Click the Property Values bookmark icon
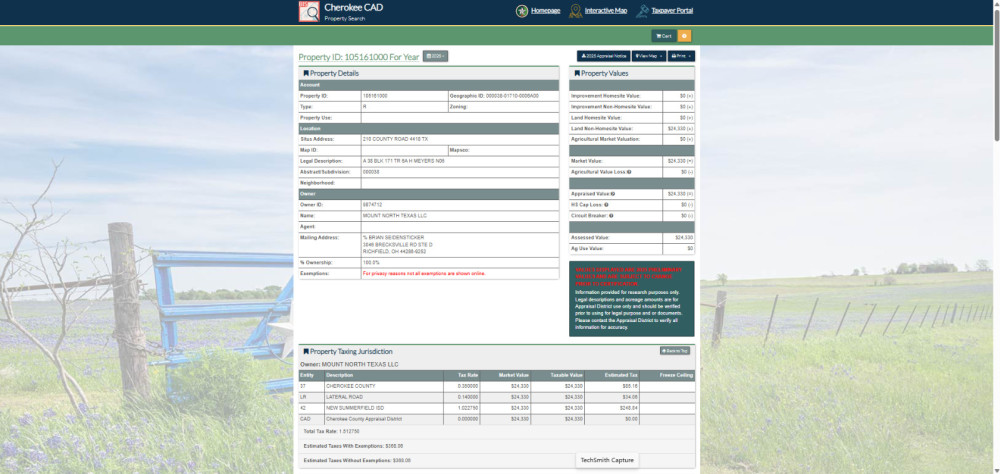The height and width of the screenshot is (474, 1000). click(x=577, y=73)
